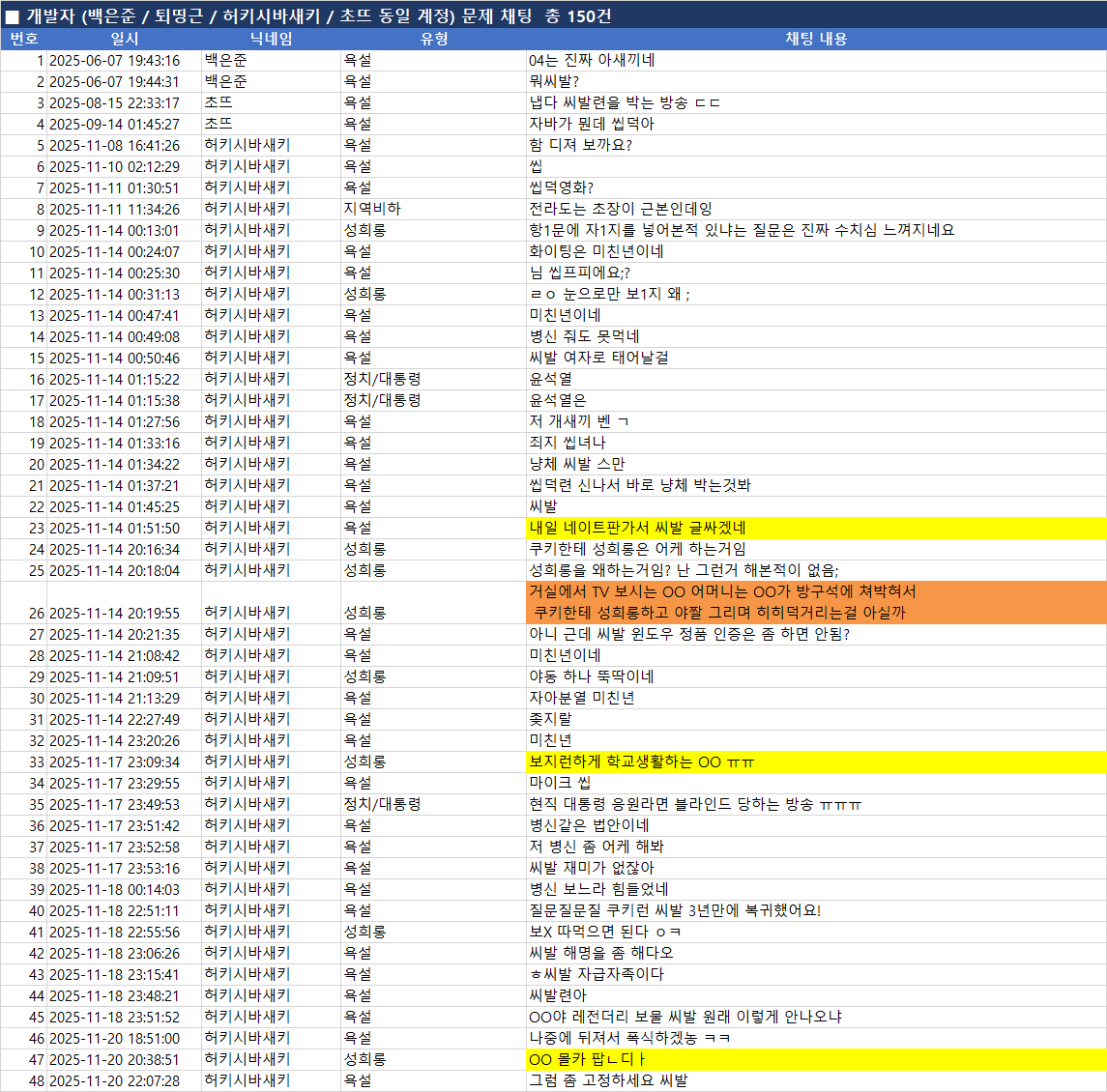Select date cell 2025-11-14 20:19:55
Screen dimensions: 1107x1092
(125, 603)
